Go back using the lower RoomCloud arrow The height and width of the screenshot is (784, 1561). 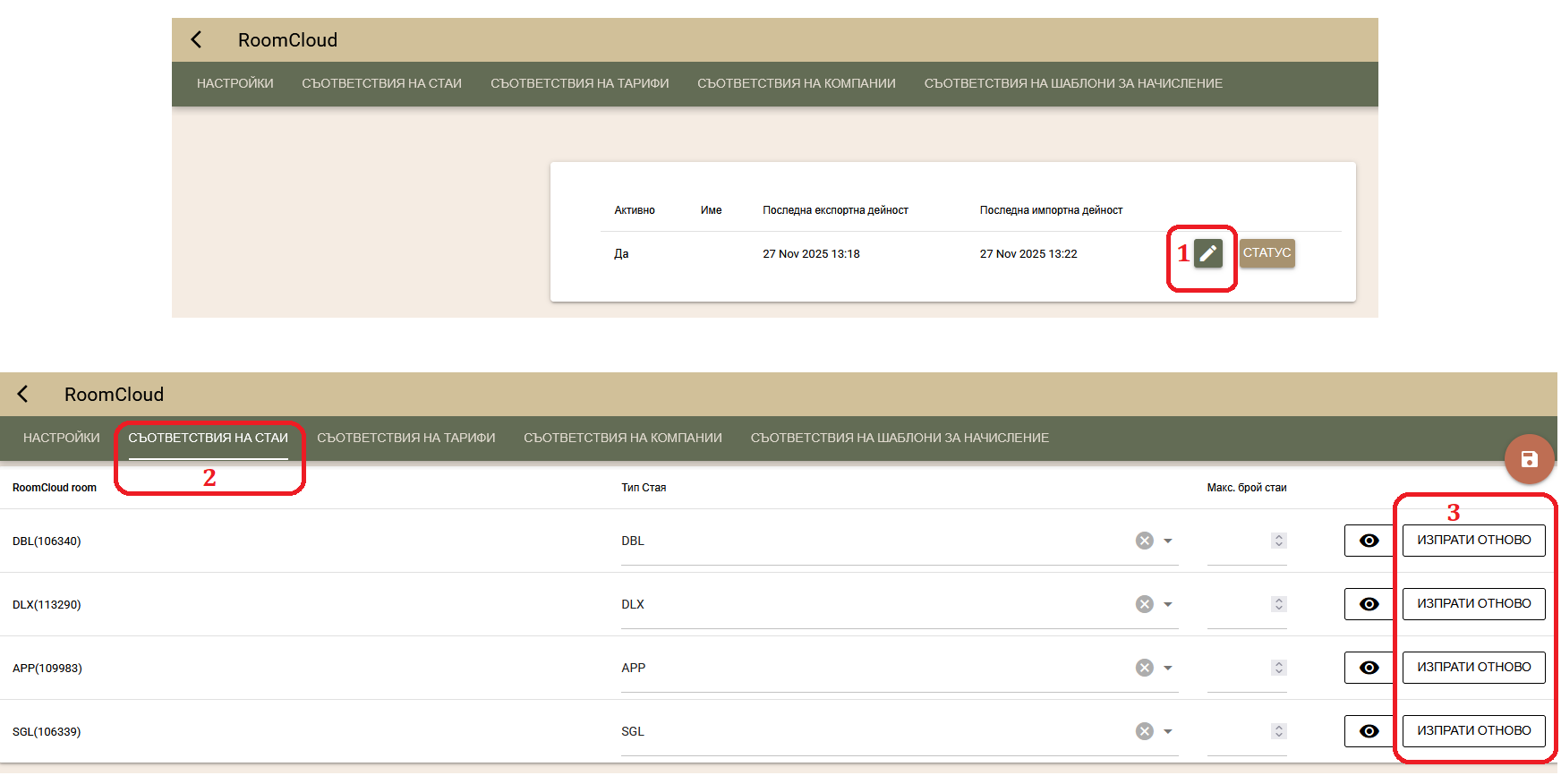tap(22, 394)
